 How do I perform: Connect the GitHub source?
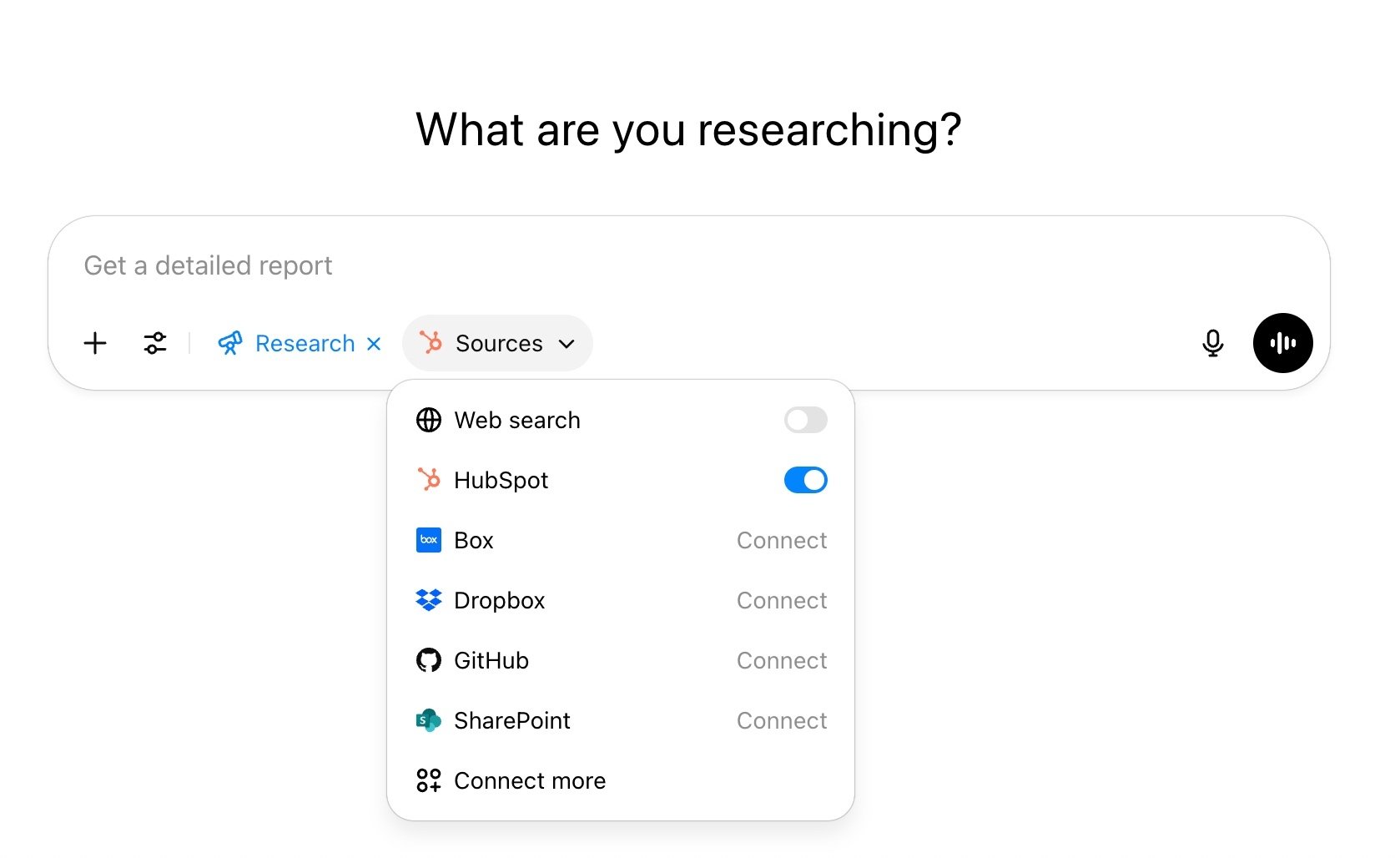tap(781, 660)
